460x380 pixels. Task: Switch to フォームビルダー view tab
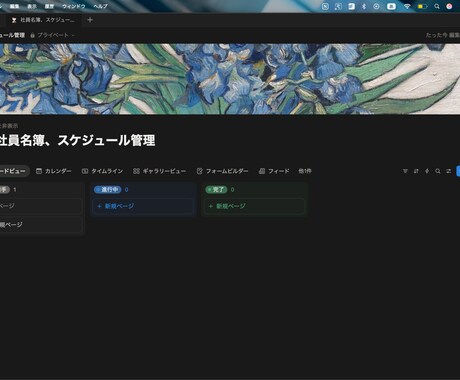pos(222,171)
